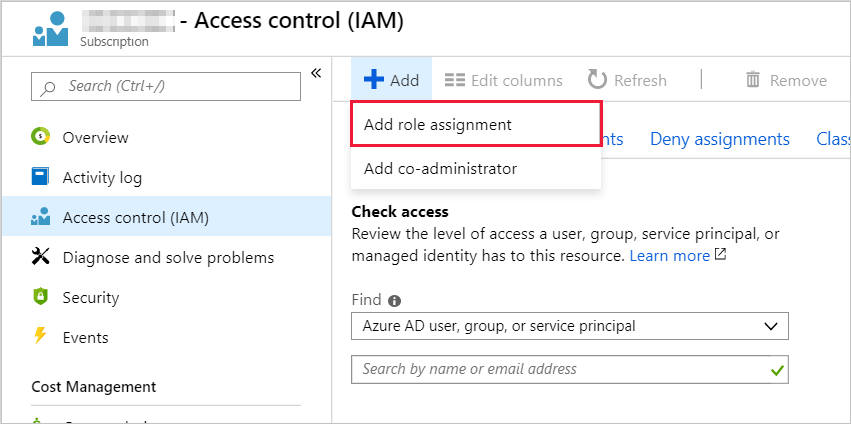
Task: Click the Security shield icon
Action: coord(41,297)
